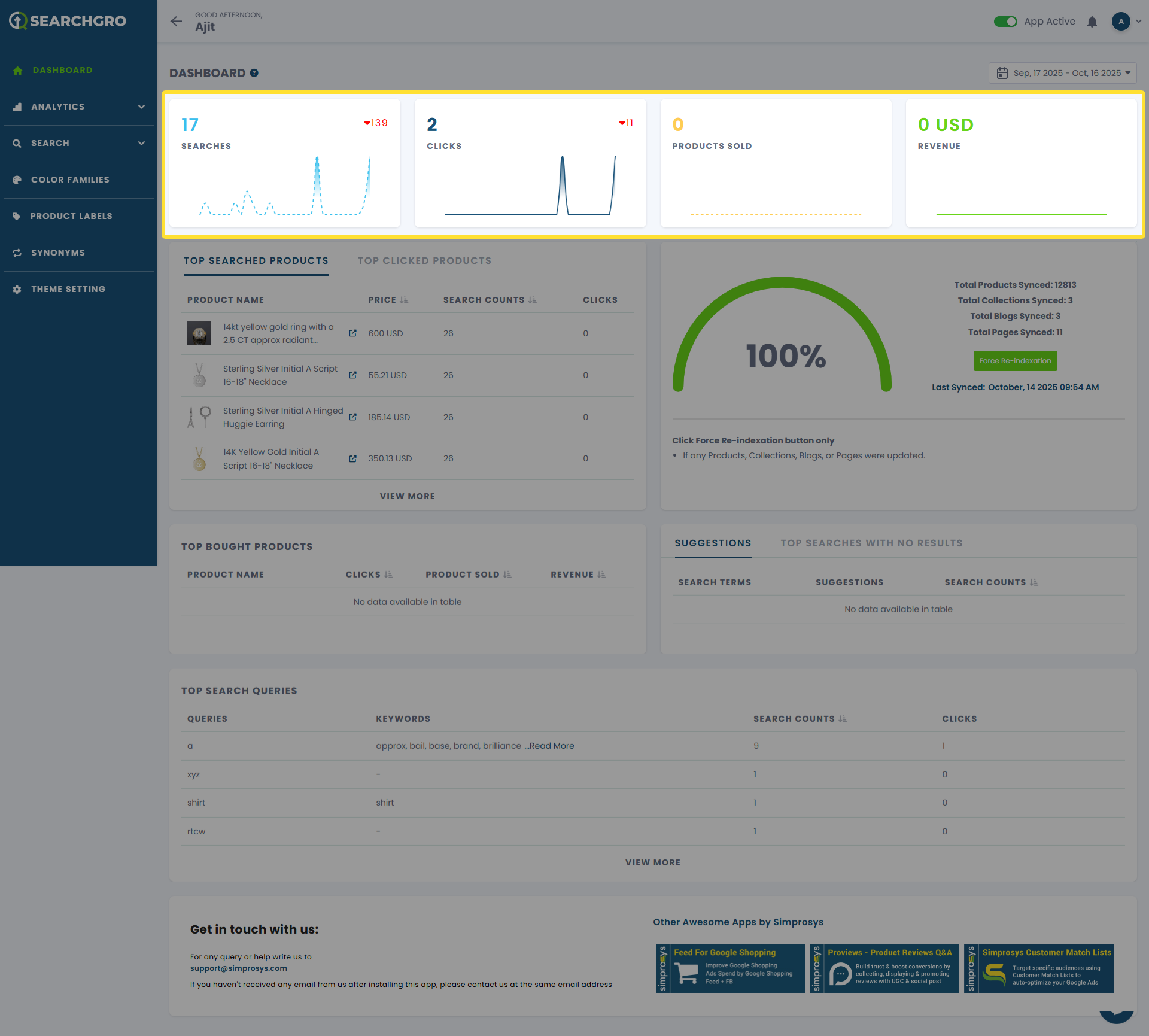Switch to Top Clicked Products tab

[424, 261]
